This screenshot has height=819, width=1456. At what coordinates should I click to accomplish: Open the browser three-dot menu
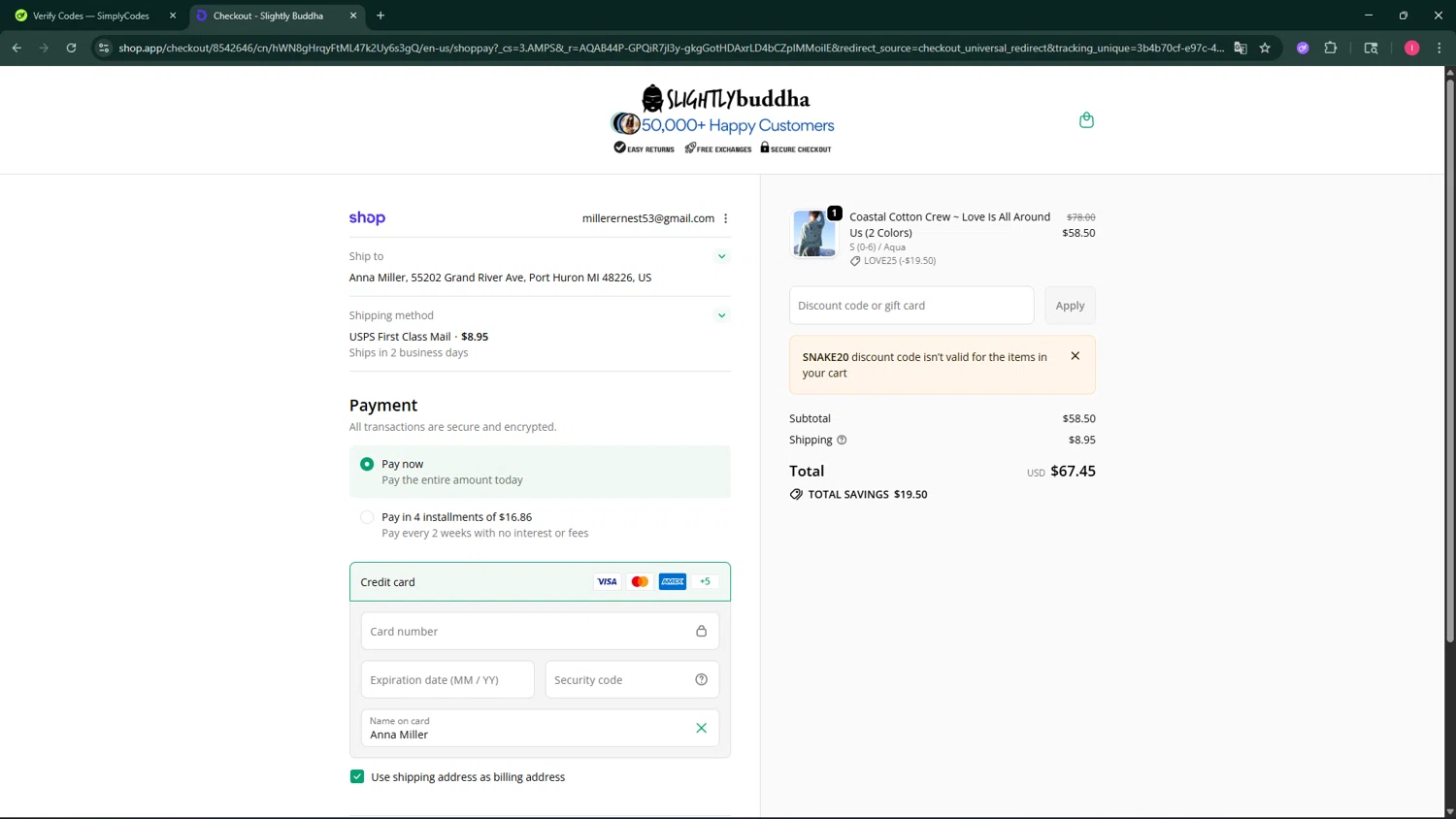1439,48
